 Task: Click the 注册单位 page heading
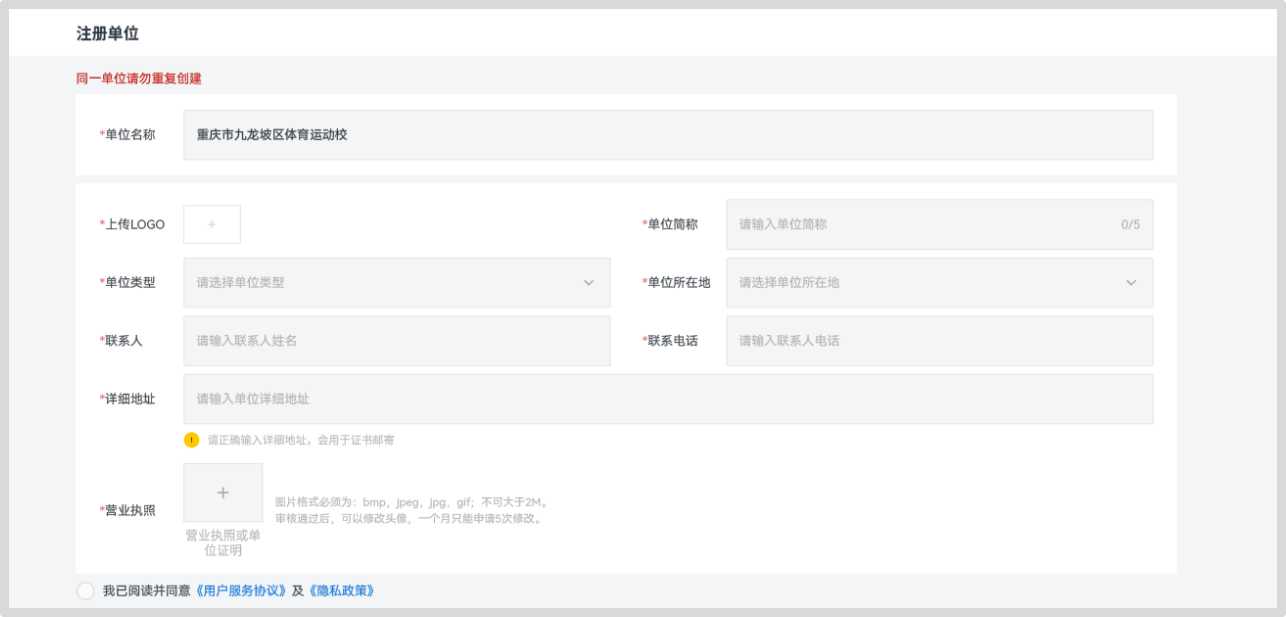point(108,34)
